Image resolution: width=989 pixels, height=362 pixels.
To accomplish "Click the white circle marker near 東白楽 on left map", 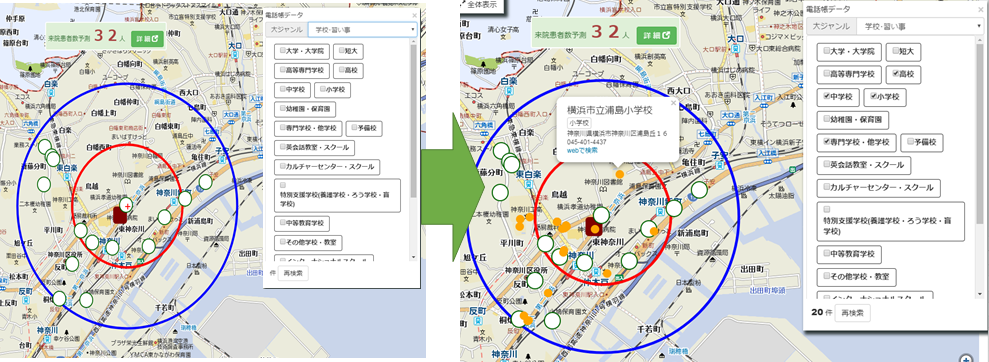I will [53, 158].
